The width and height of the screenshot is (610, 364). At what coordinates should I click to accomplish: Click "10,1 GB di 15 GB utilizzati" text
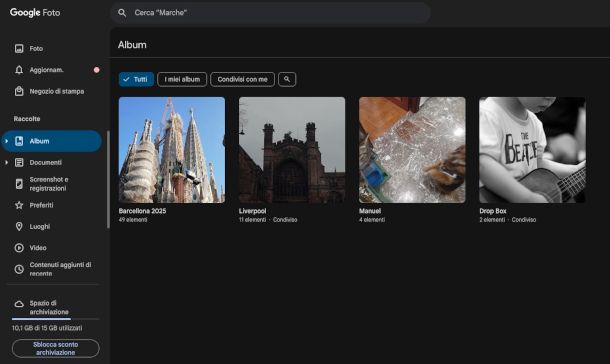point(47,328)
